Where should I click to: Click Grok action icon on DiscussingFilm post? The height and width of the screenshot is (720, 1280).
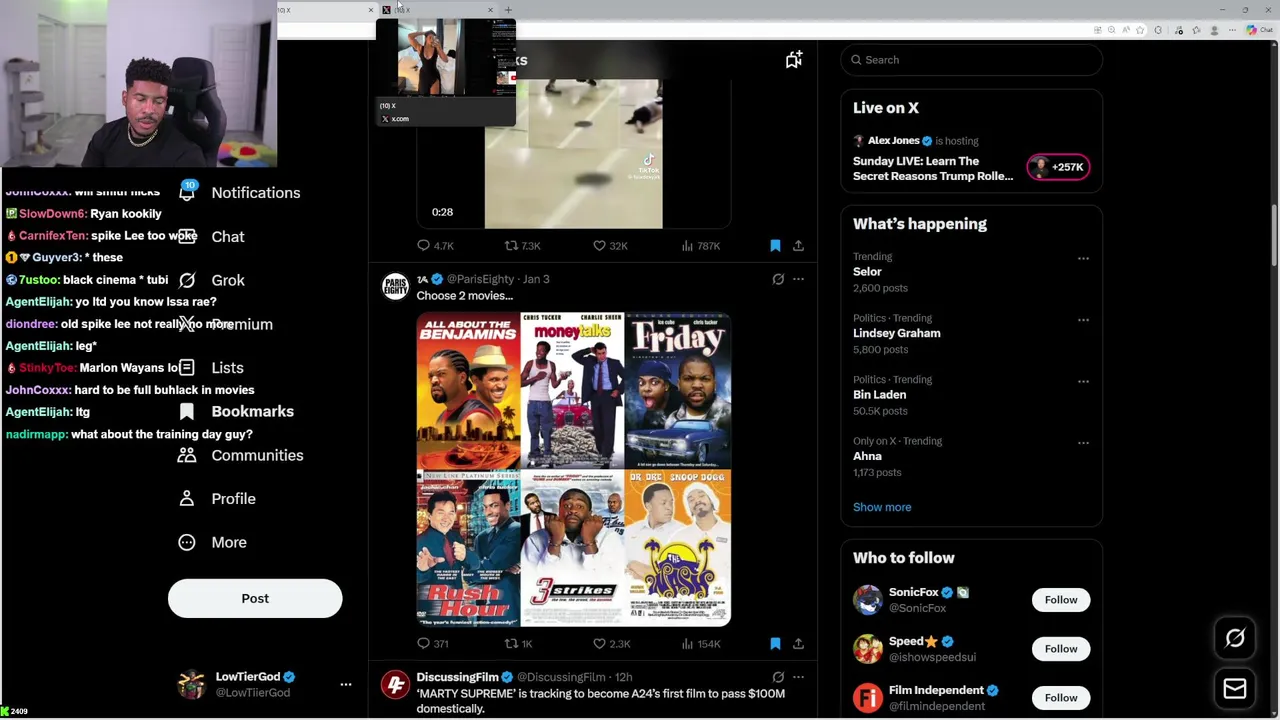click(778, 677)
